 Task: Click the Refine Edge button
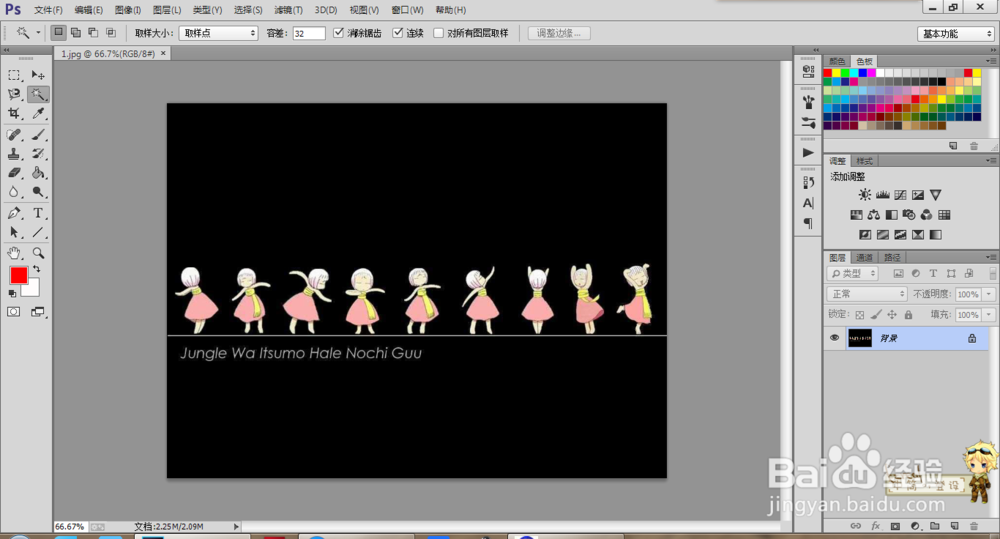point(559,33)
